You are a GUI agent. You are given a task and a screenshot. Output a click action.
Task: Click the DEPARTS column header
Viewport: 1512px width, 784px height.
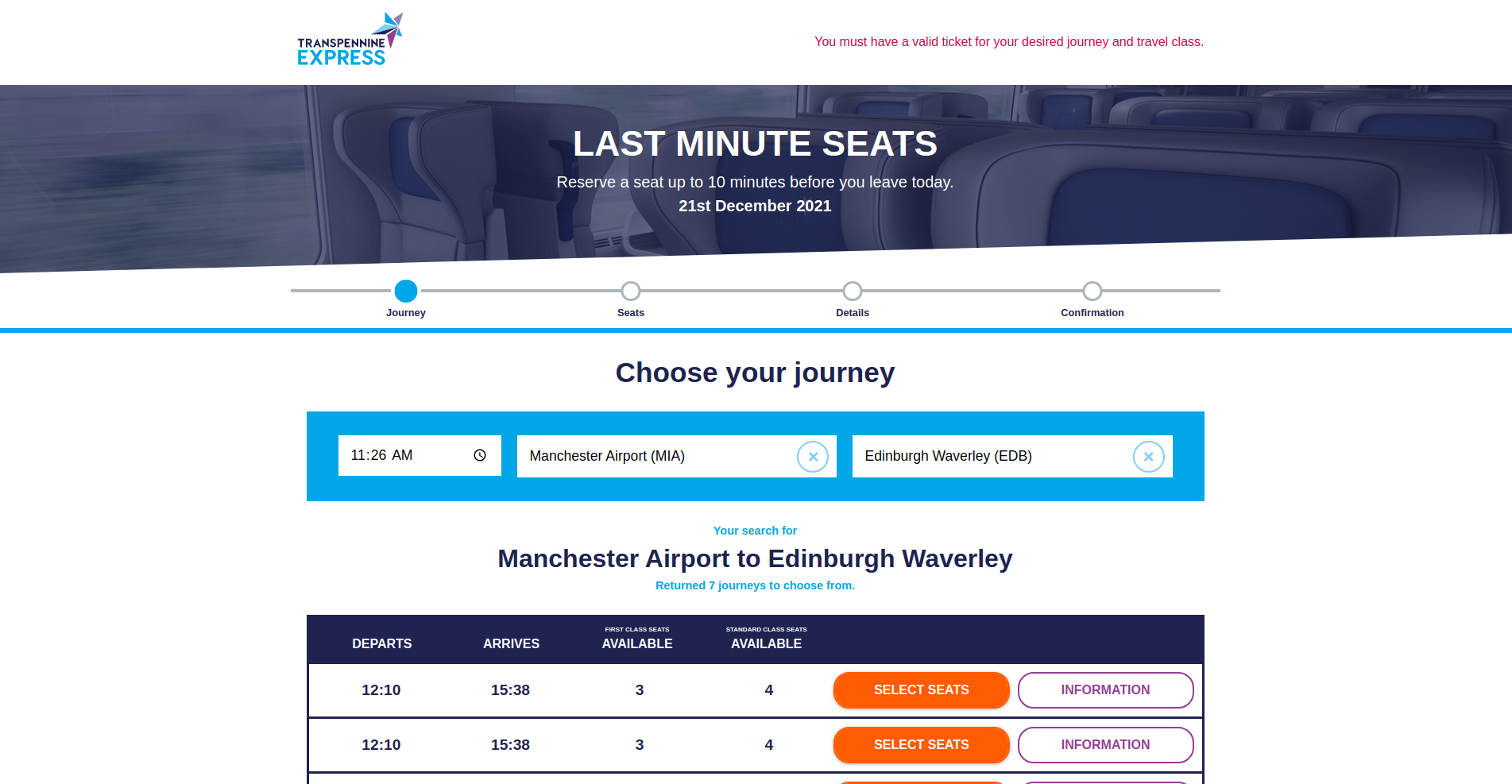382,643
